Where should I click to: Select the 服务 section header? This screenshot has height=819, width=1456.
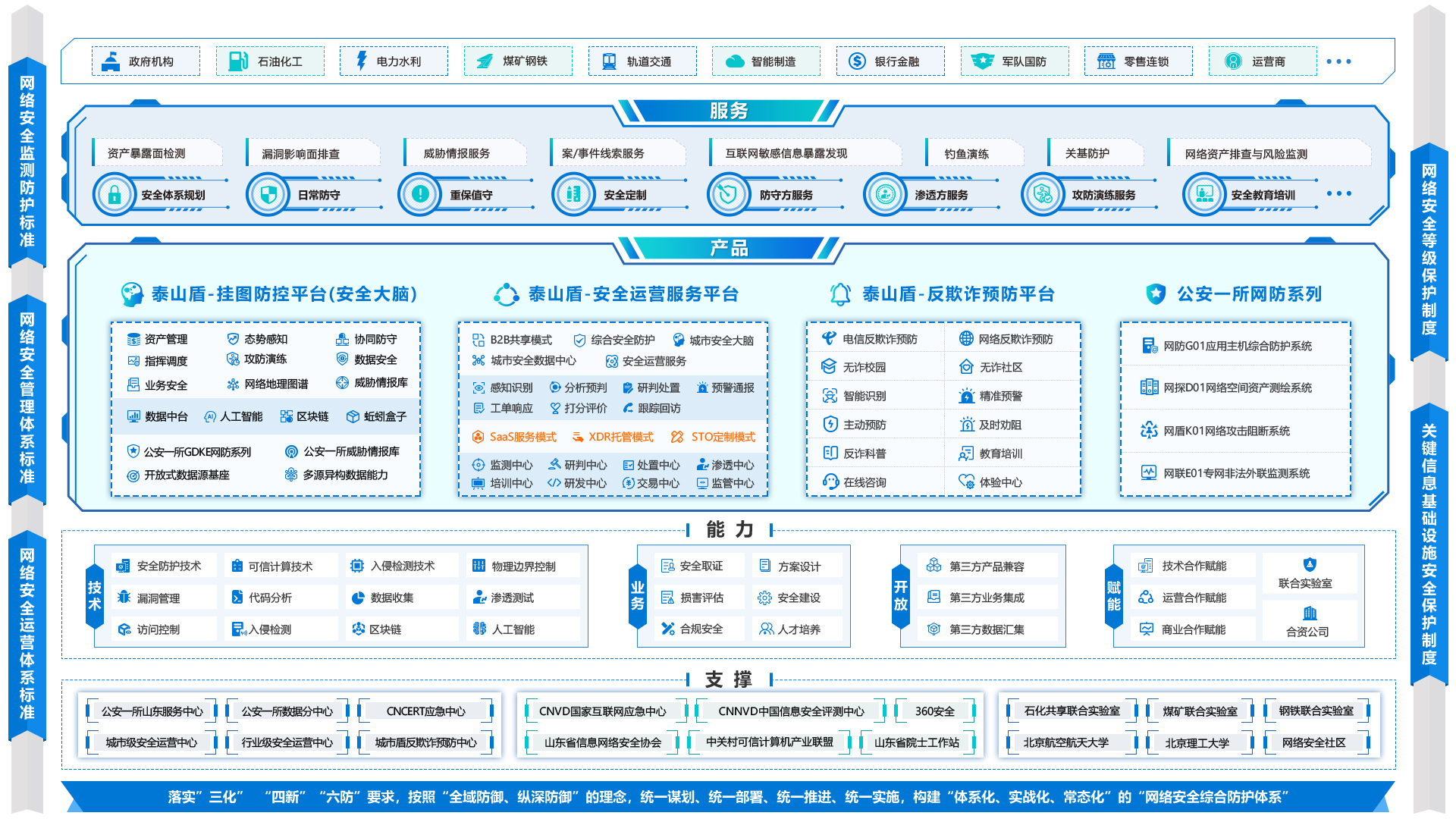[729, 111]
